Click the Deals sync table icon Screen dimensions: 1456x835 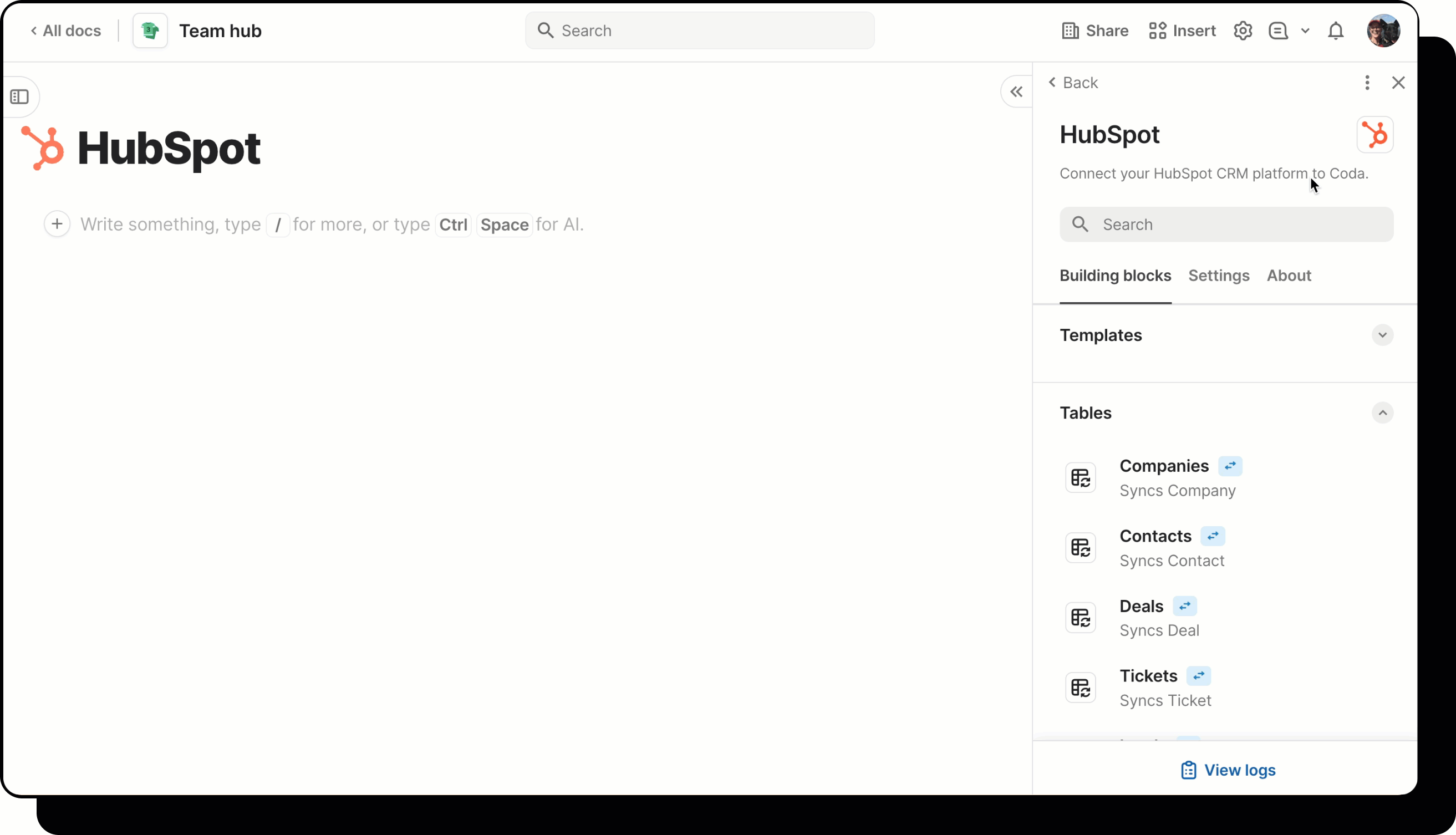pos(1081,618)
